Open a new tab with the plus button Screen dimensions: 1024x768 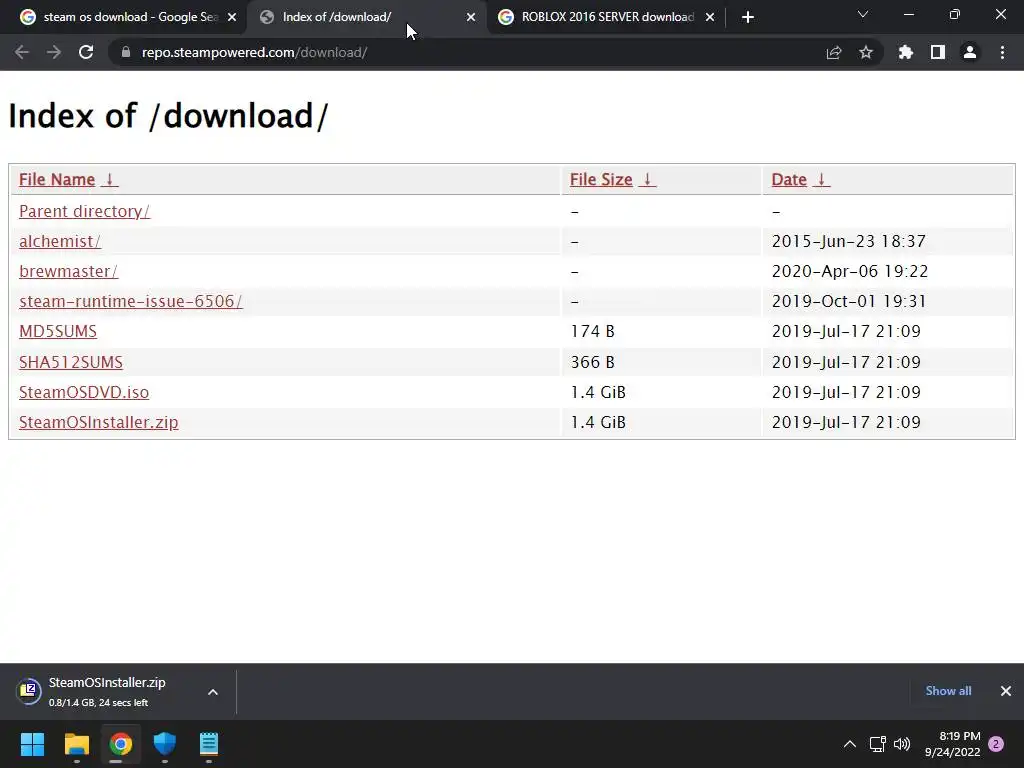click(x=748, y=17)
